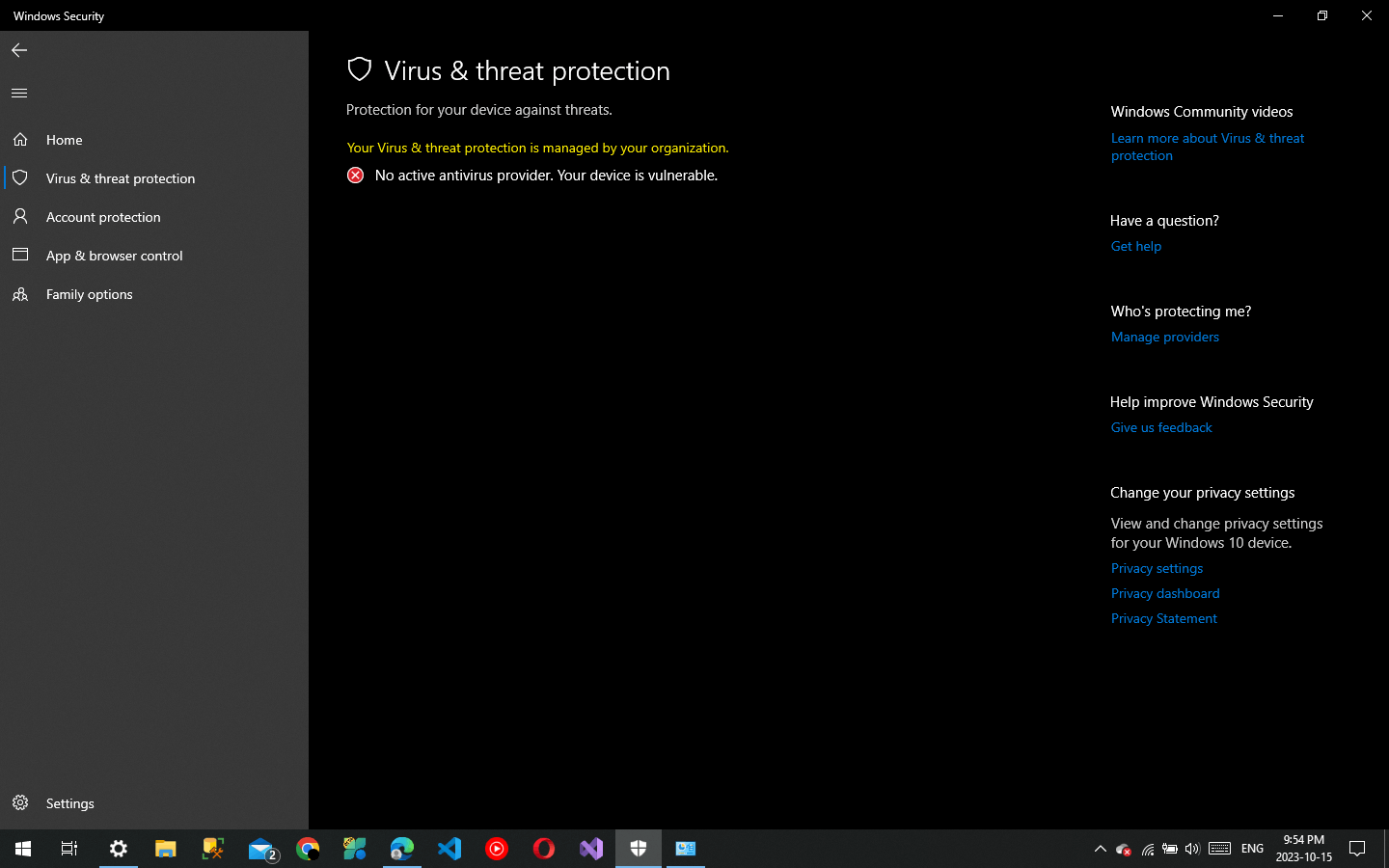Viewport: 1389px width, 868px height.
Task: Show hidden system tray icons
Action: point(1101,849)
